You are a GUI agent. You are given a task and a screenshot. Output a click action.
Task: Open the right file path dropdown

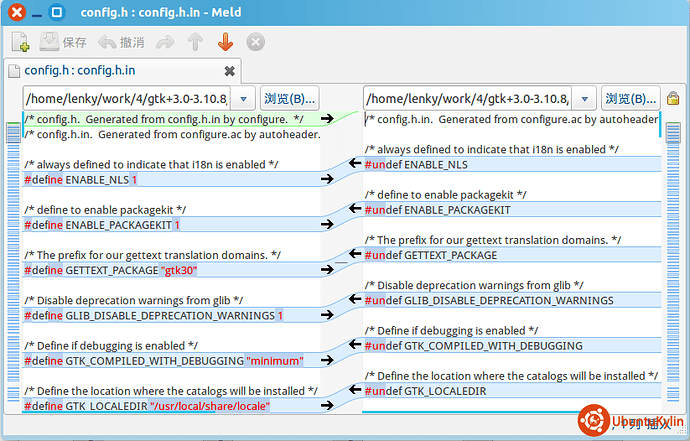click(584, 99)
